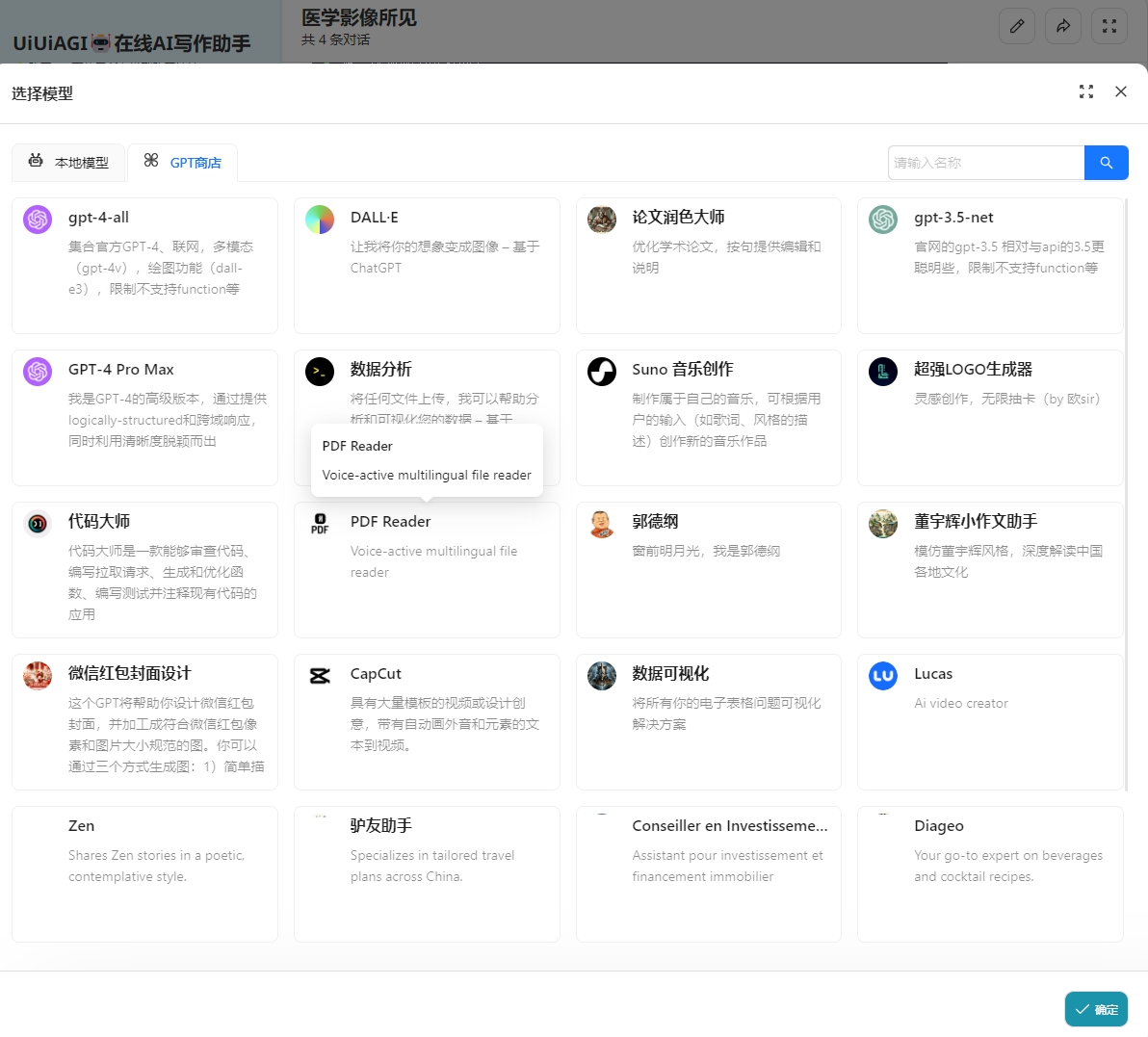Click the PDF Reader icon
This screenshot has width=1148, height=1037.
coord(319,524)
